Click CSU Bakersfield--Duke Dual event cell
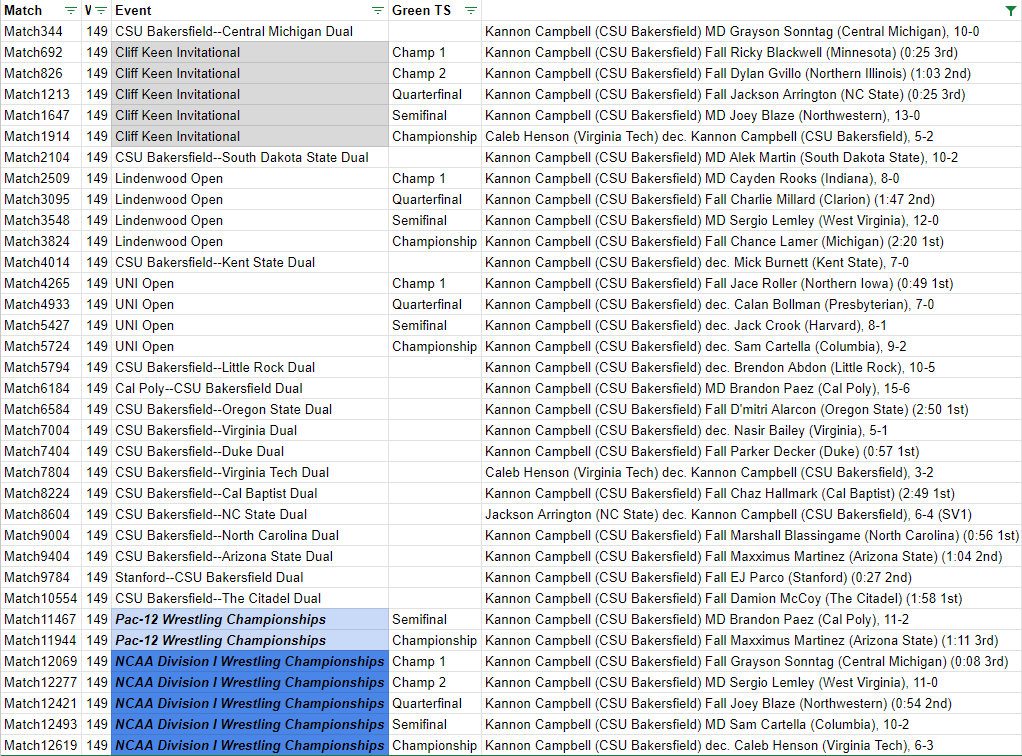This screenshot has width=1022, height=756. click(x=250, y=451)
